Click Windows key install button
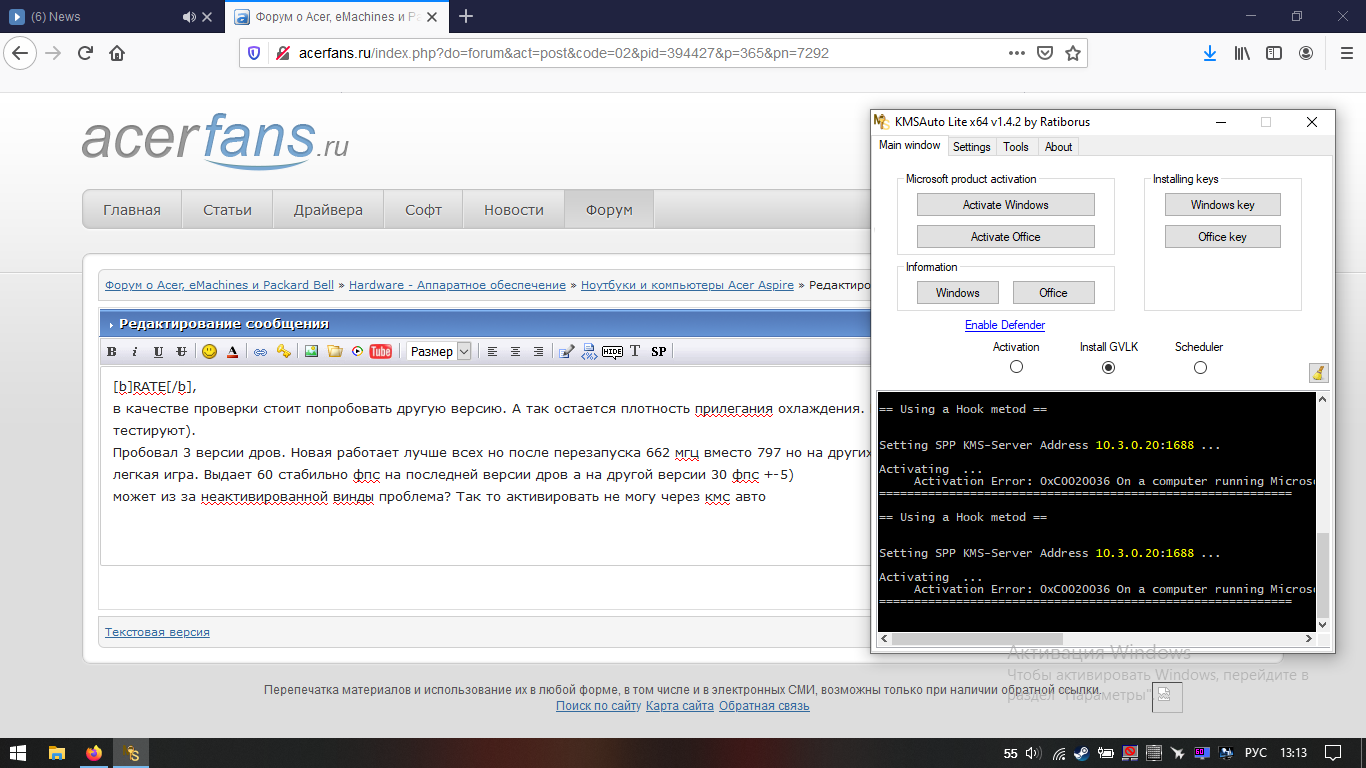The image size is (1366, 768). click(x=1222, y=205)
